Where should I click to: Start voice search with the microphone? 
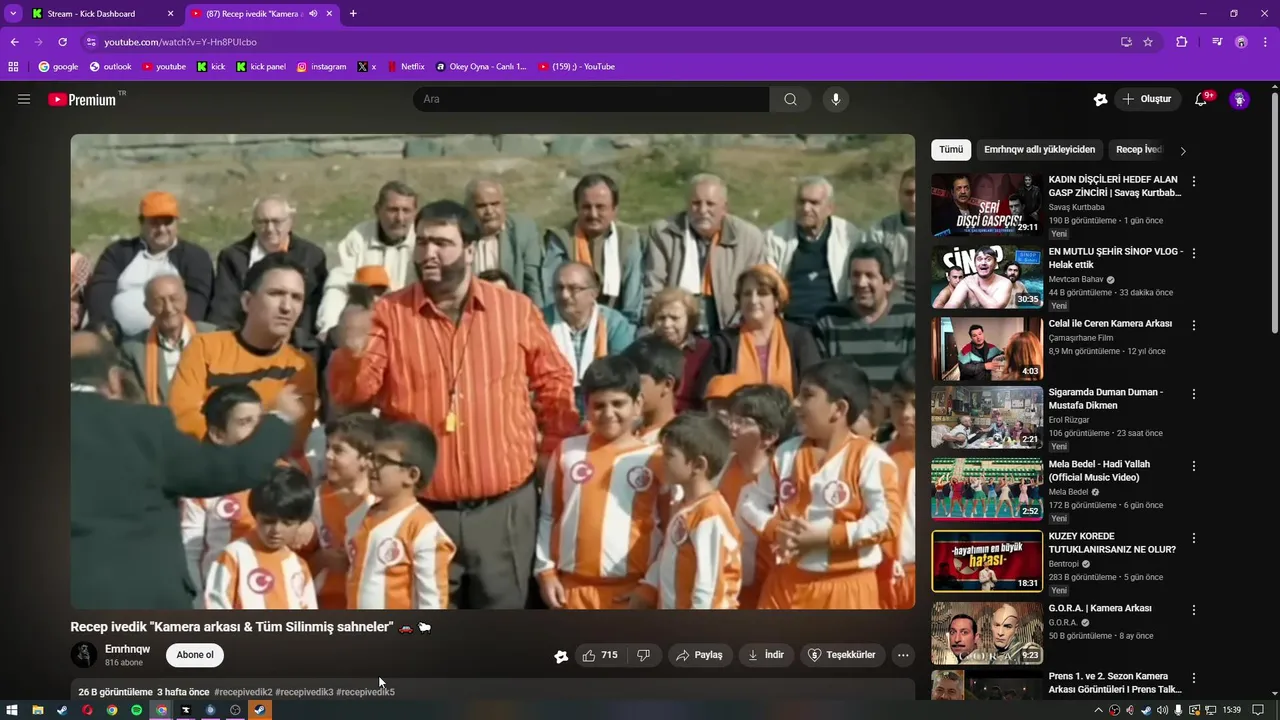836,99
